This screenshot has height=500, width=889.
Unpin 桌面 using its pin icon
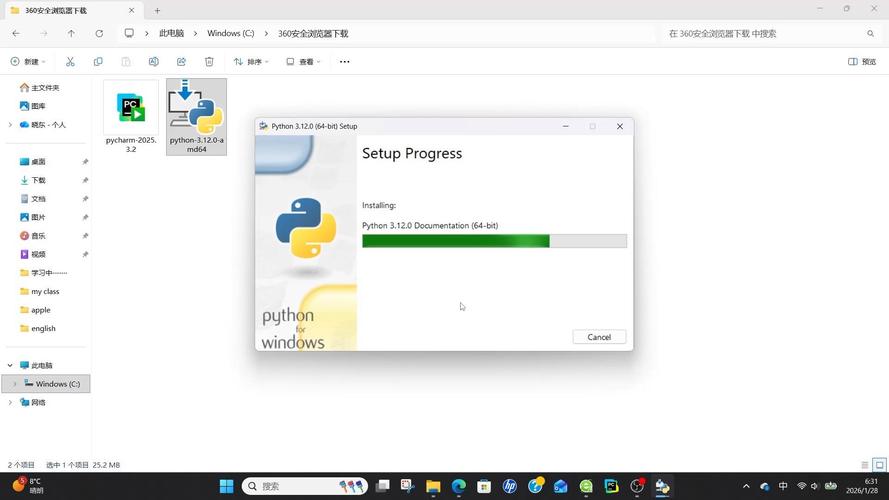click(x=85, y=162)
